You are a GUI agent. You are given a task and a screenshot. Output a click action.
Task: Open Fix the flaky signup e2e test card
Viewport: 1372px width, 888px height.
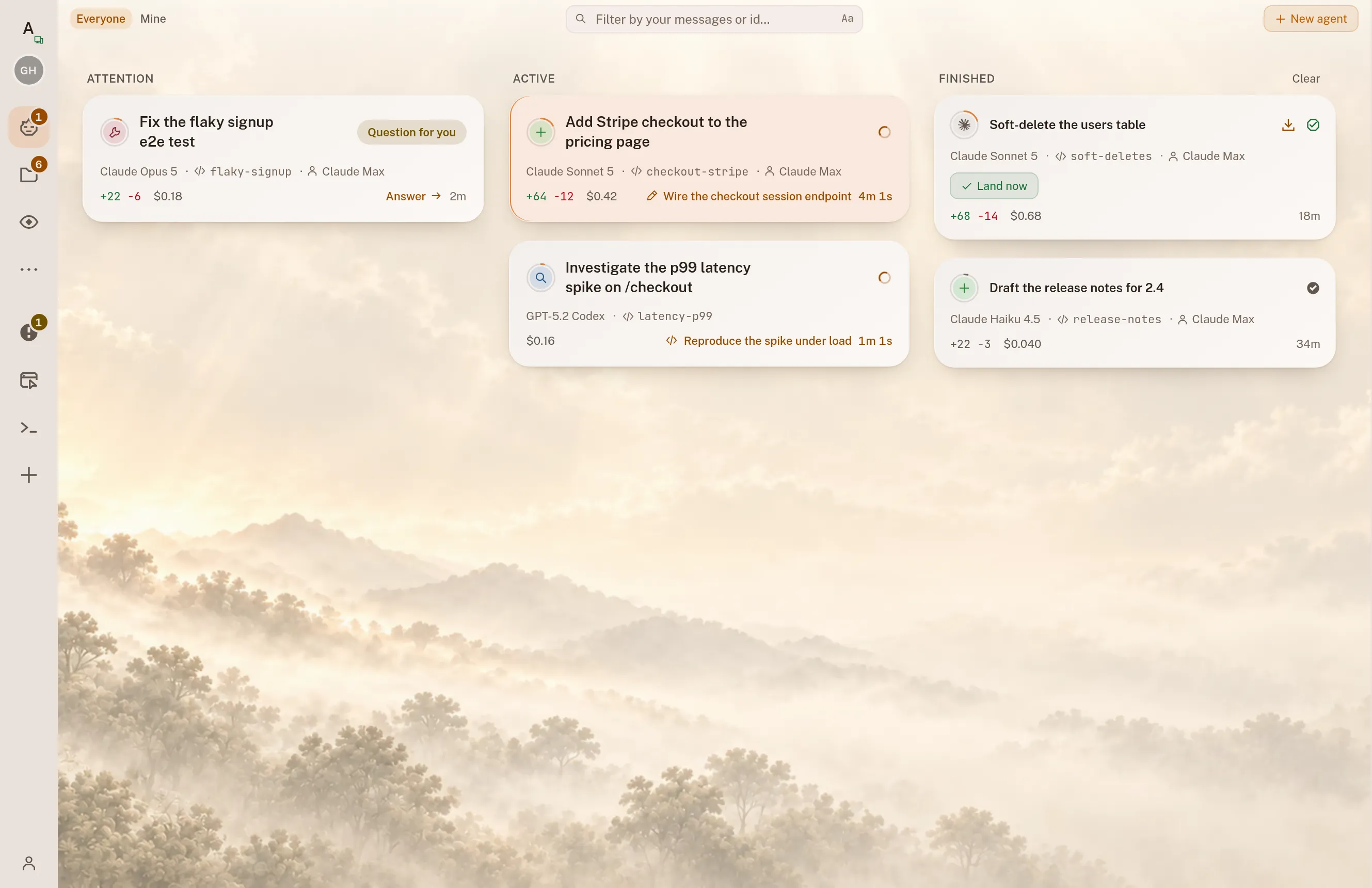point(282,158)
